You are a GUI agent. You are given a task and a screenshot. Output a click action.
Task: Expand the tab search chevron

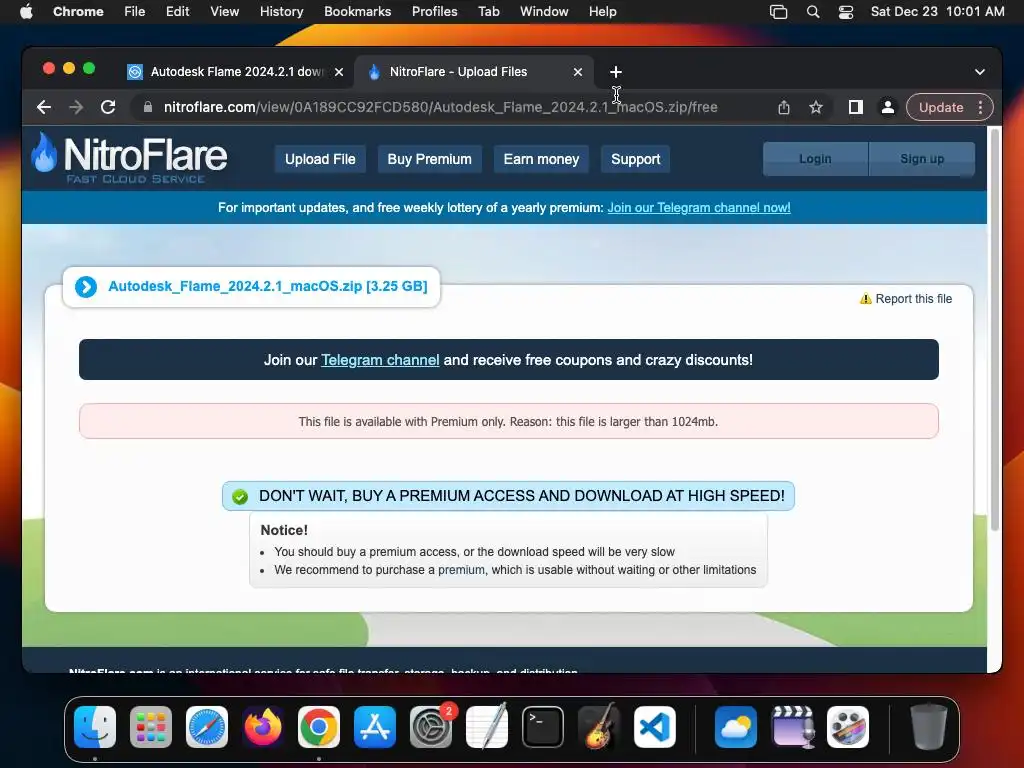pyautogui.click(x=980, y=72)
